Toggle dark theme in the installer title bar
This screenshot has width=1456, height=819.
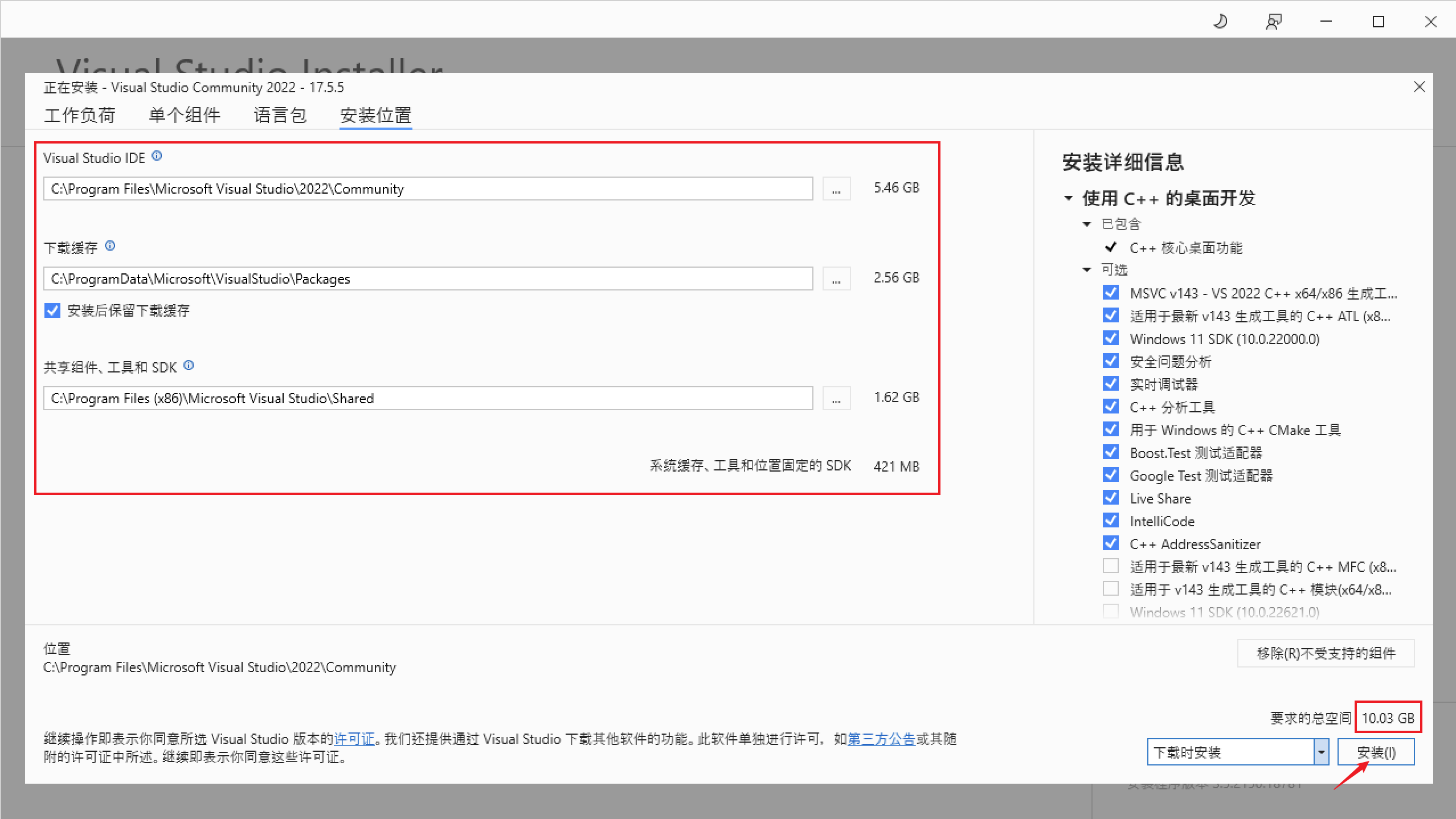(x=1220, y=21)
